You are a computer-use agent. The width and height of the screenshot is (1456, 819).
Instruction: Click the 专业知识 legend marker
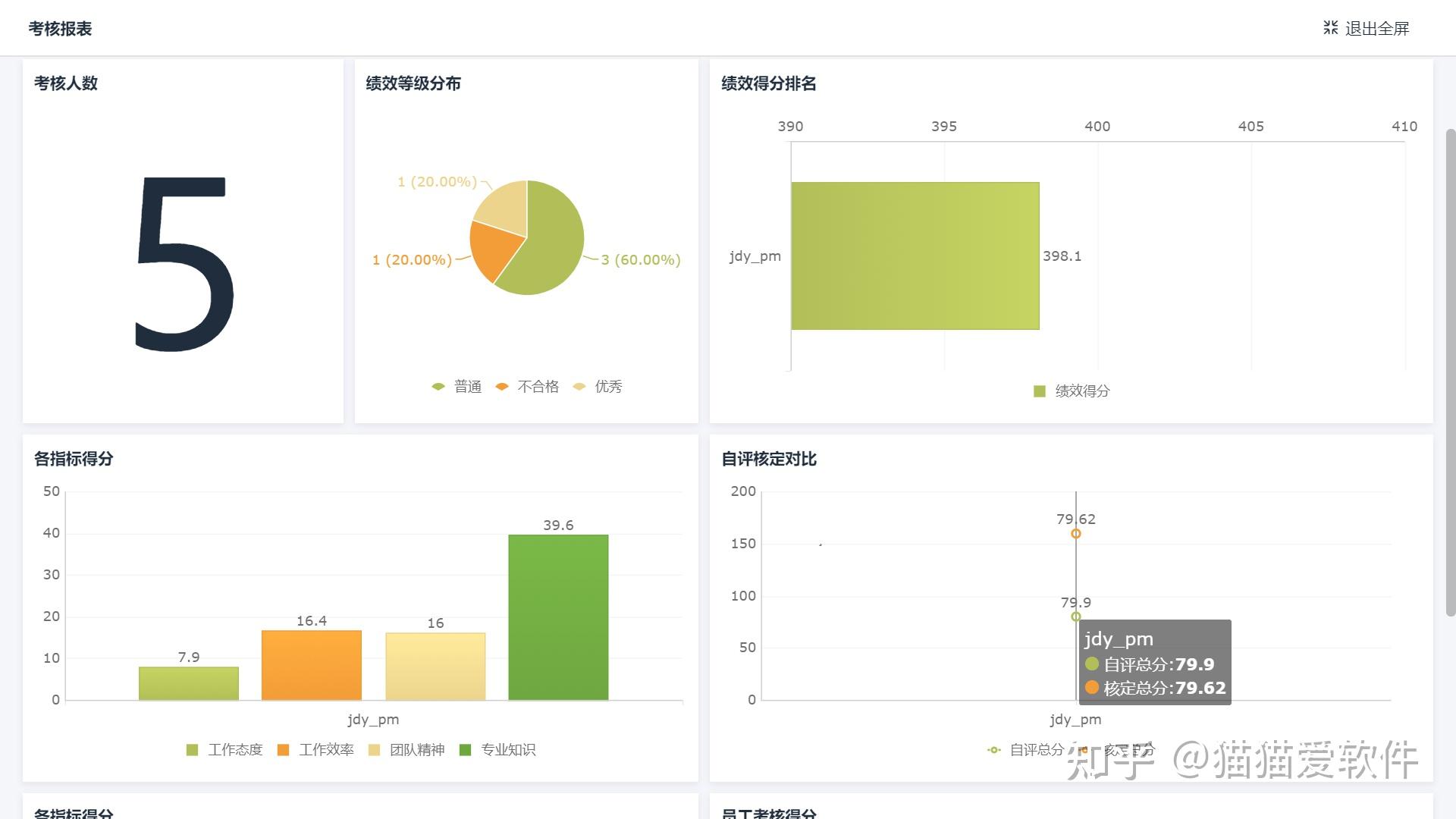point(463,749)
